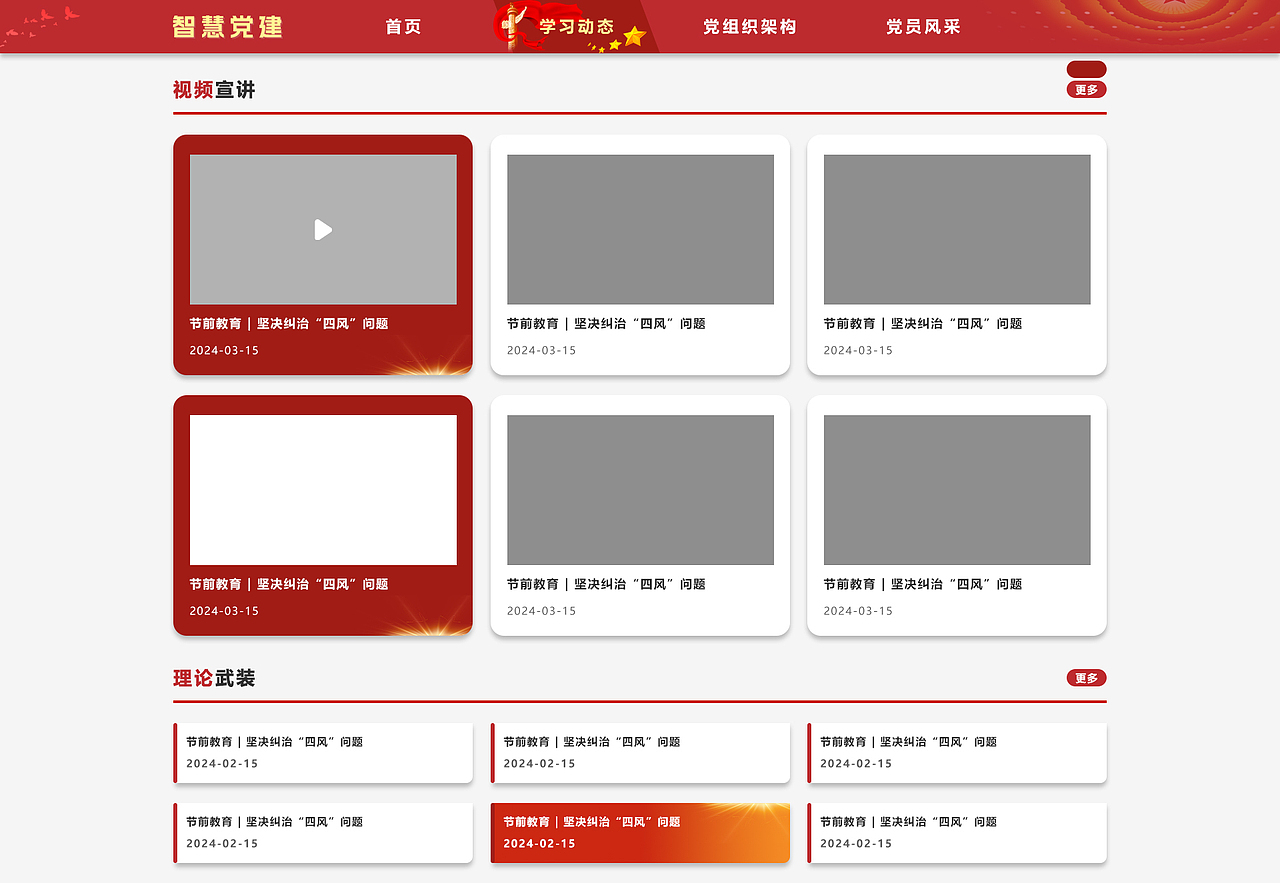The width and height of the screenshot is (1280, 883).
Task: Open the middle-column video thumbnail, first row
Action: pyautogui.click(x=640, y=229)
